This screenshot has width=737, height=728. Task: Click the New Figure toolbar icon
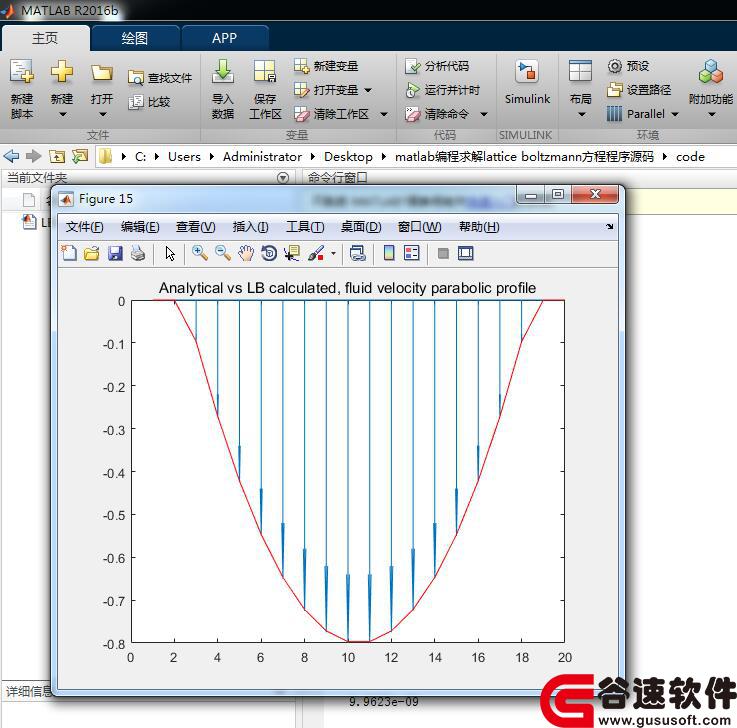click(69, 253)
